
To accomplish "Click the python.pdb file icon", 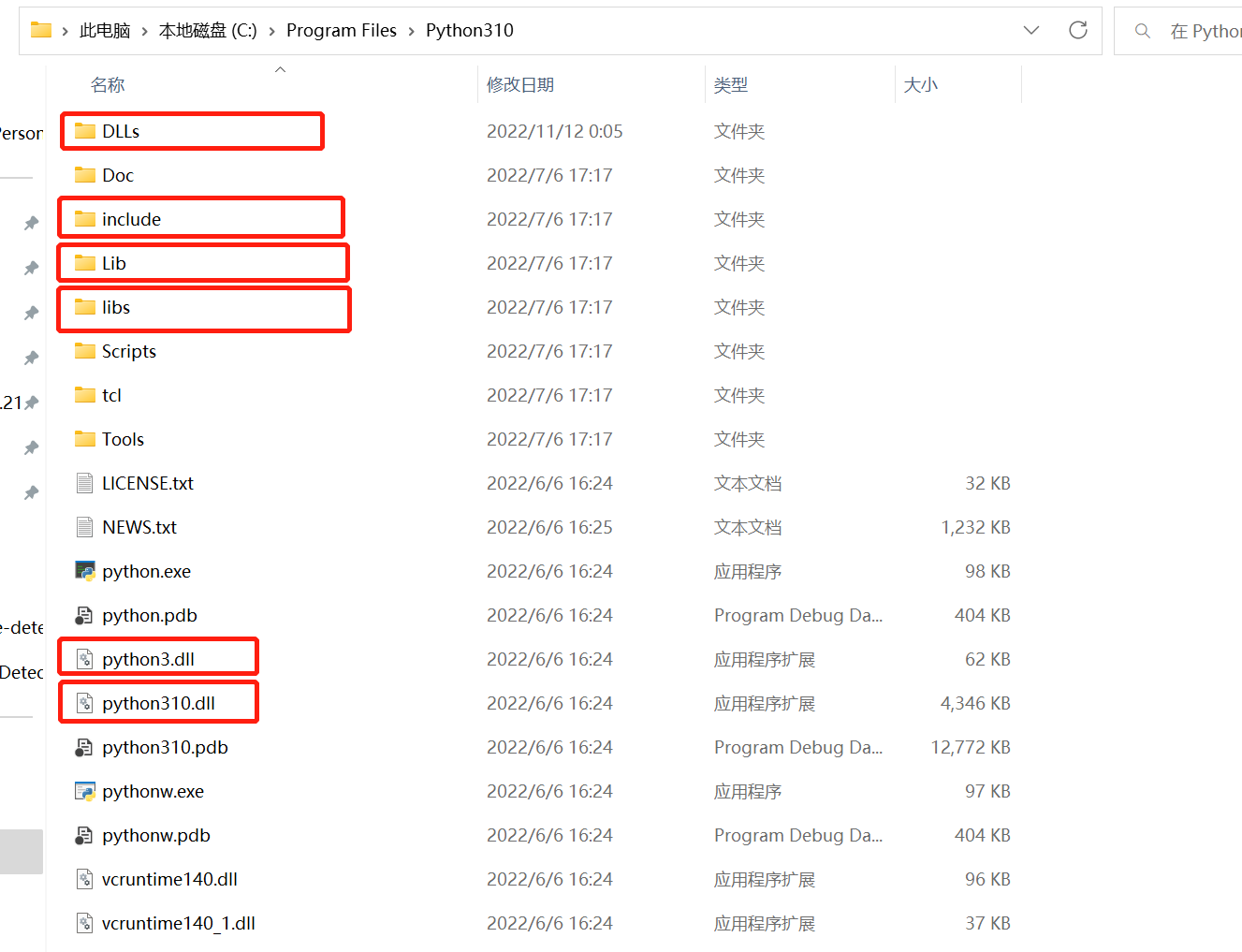I will tap(85, 615).
